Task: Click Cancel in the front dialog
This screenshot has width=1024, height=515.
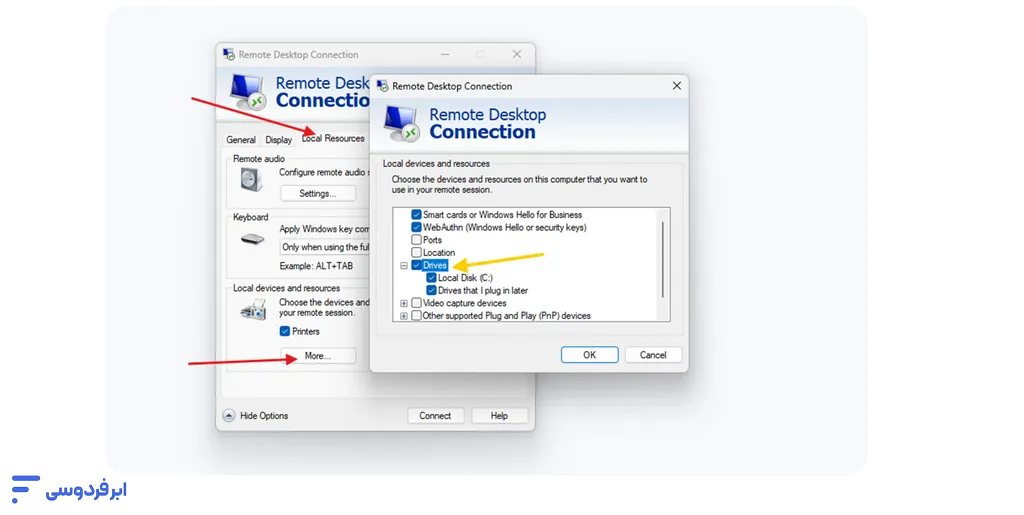Action: point(653,354)
